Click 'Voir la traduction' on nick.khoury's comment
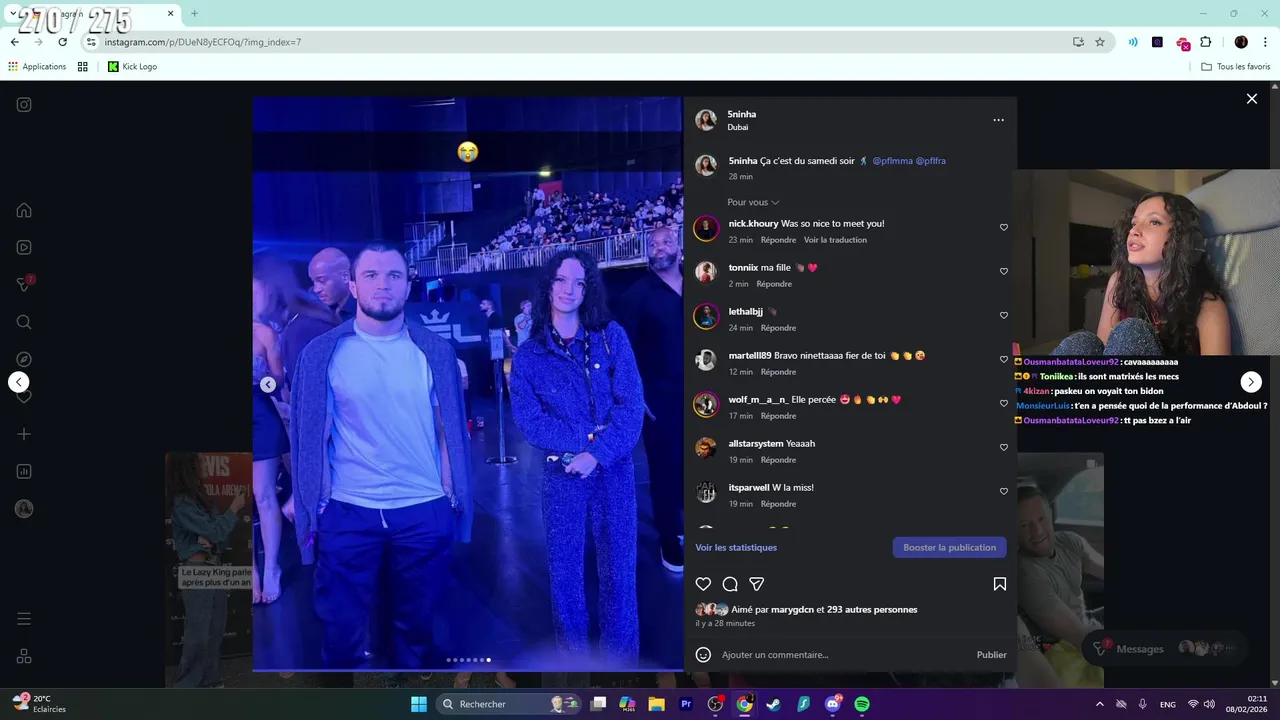The height and width of the screenshot is (720, 1280). 835,240
